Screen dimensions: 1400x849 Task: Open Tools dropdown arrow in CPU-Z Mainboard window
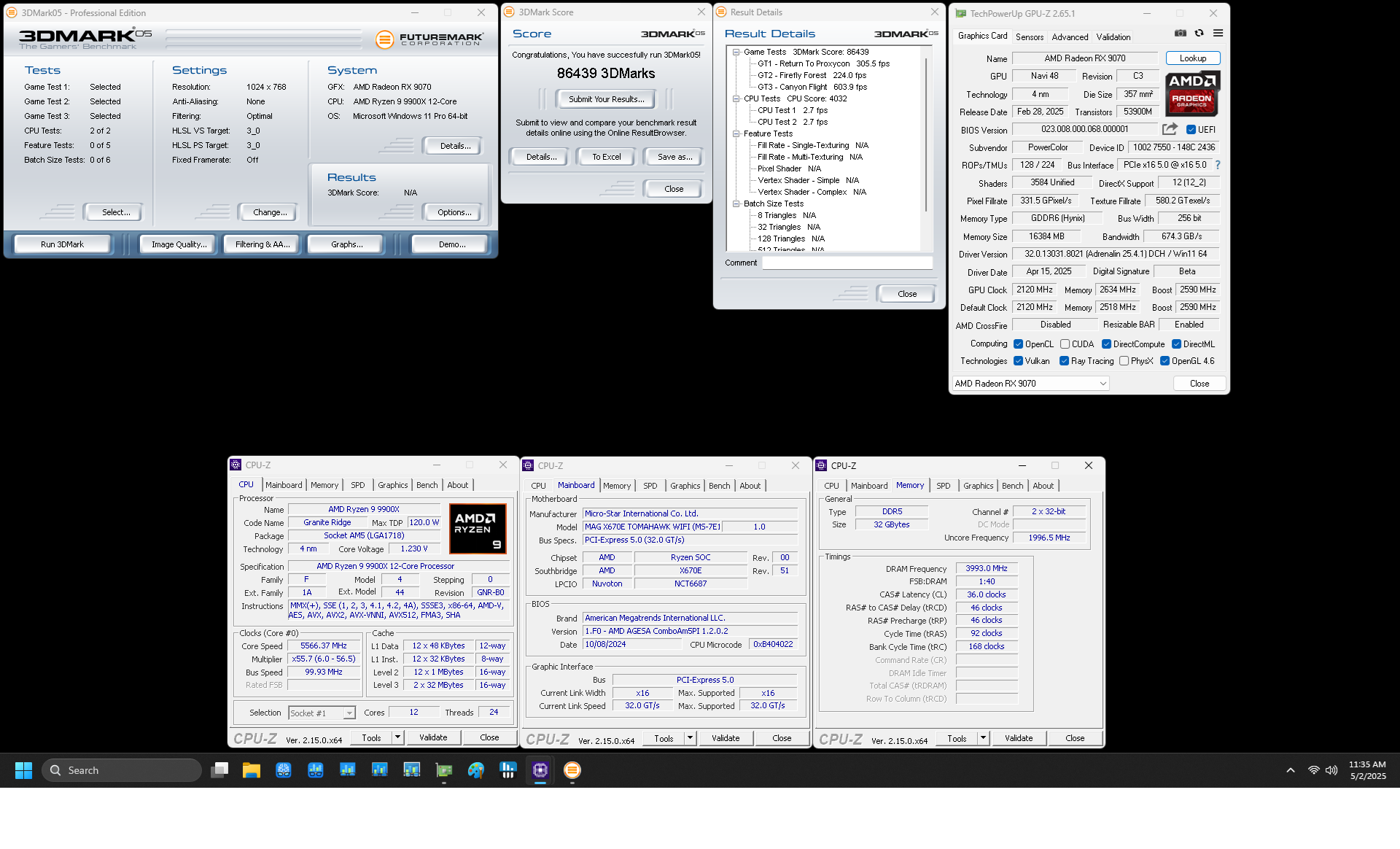(690, 738)
